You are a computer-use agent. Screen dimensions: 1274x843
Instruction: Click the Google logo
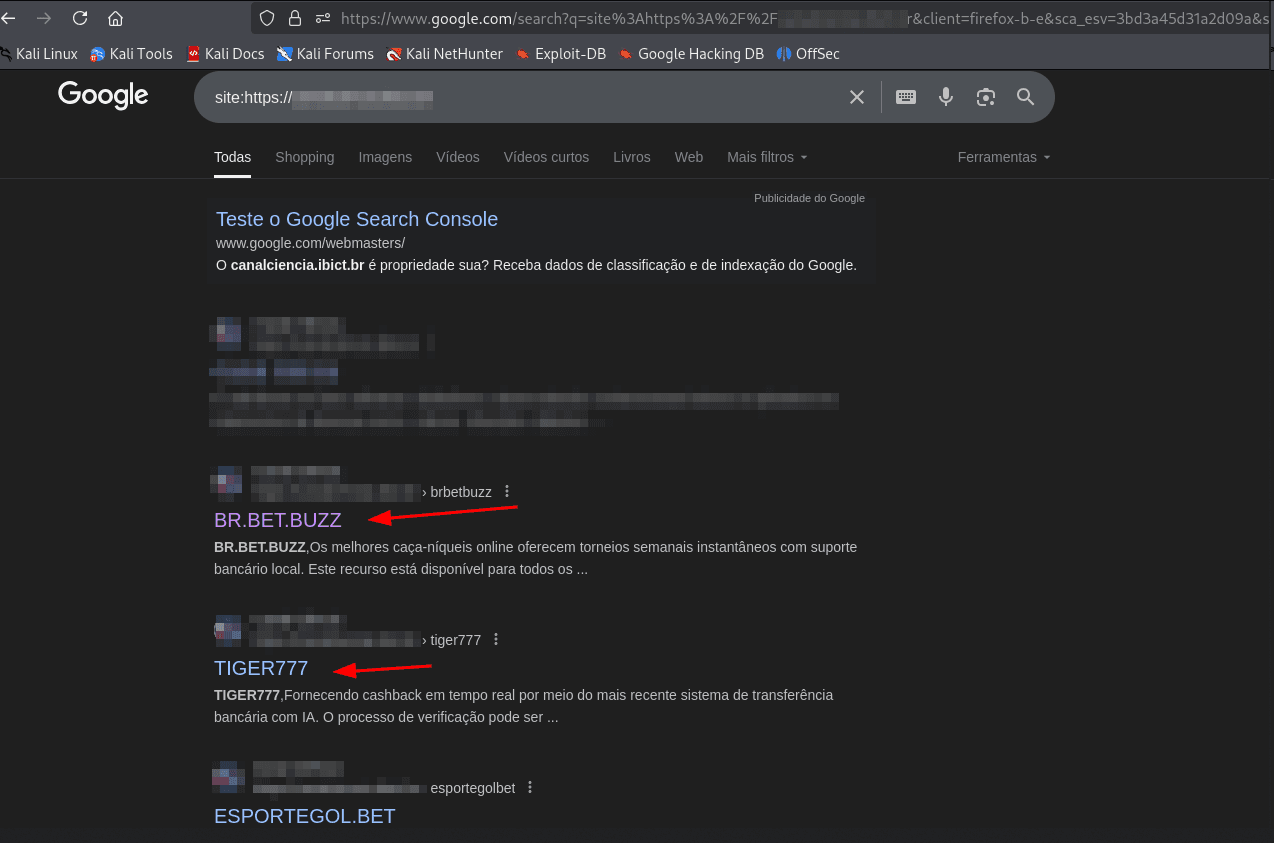point(103,95)
